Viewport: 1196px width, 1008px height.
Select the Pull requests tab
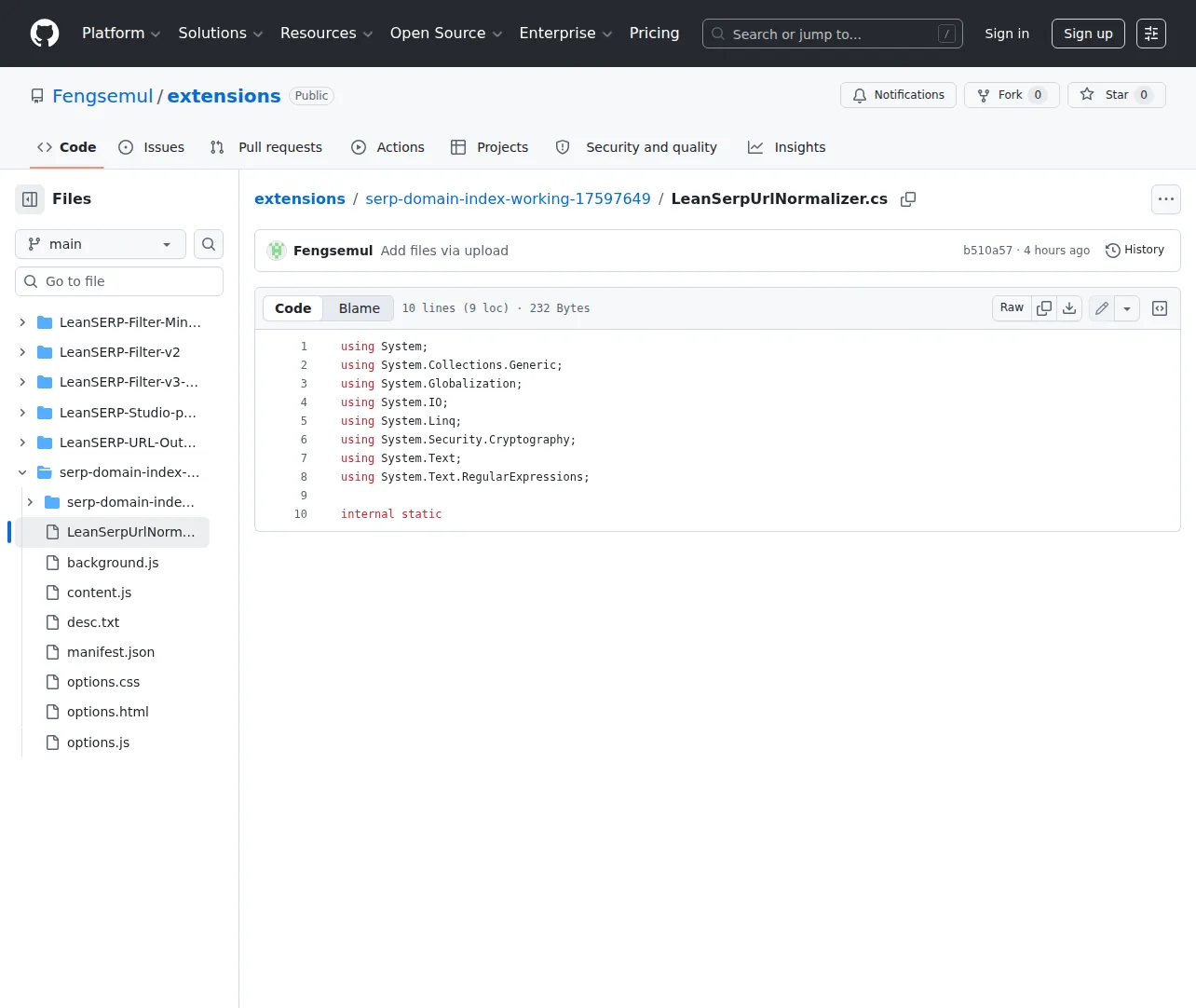tap(266, 147)
